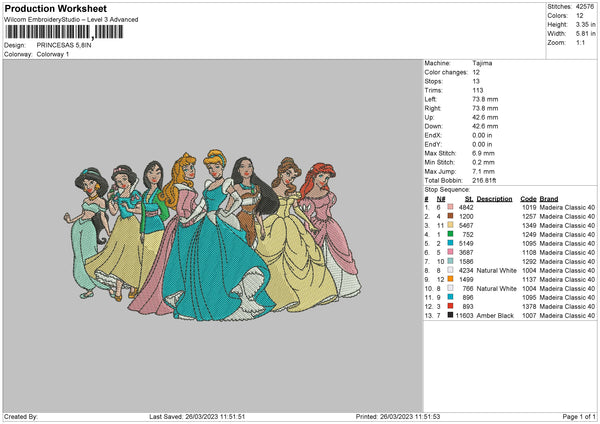Select the teal swatch with 896 stitches
Image resolution: width=600 pixels, height=424 pixels.
[x=450, y=297]
